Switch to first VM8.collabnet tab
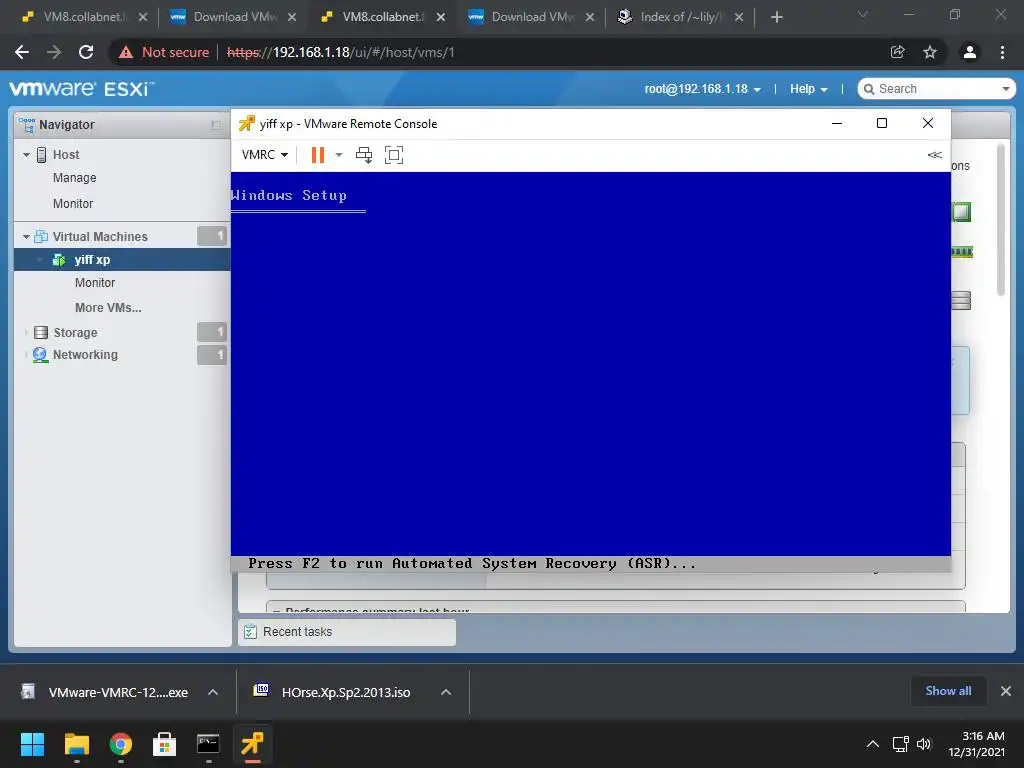The image size is (1024, 768). (x=84, y=17)
